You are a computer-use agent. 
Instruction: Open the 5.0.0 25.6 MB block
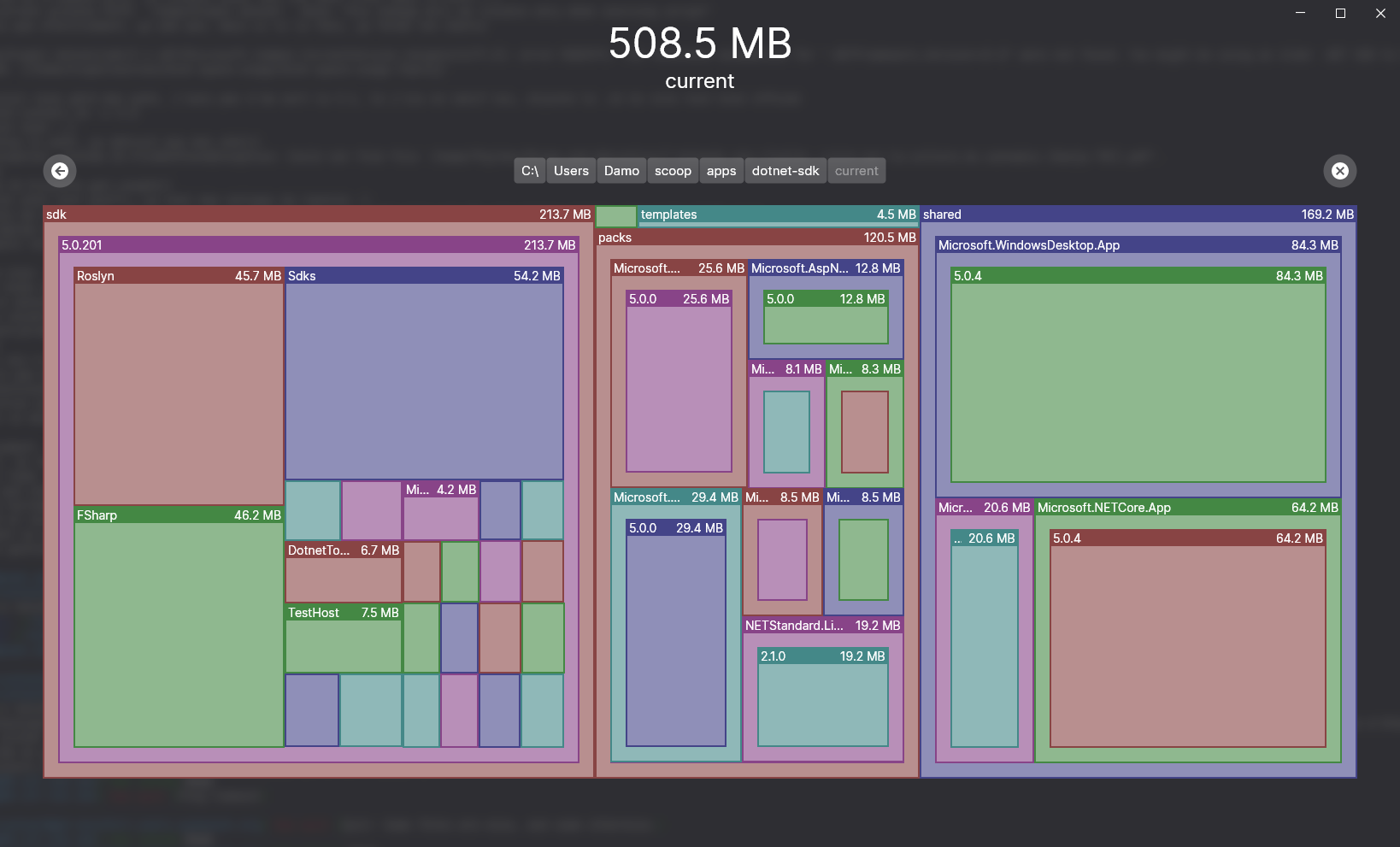point(679,381)
